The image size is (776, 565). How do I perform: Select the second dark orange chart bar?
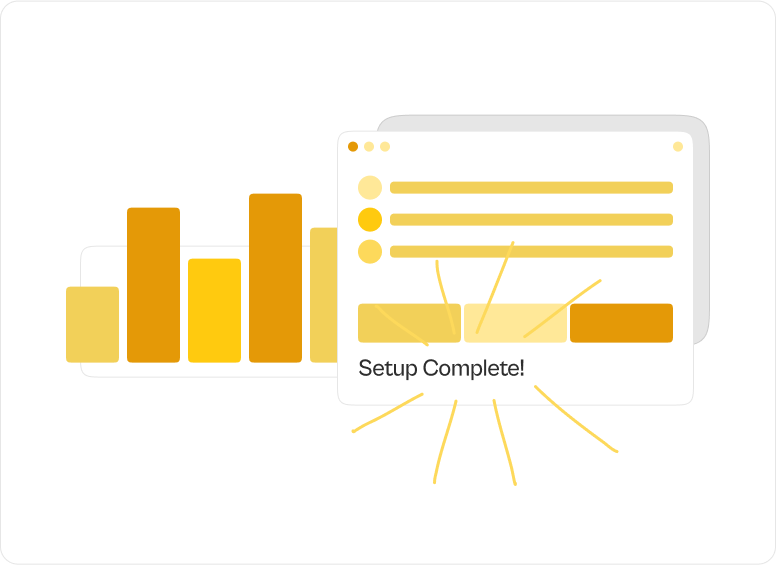tap(153, 285)
